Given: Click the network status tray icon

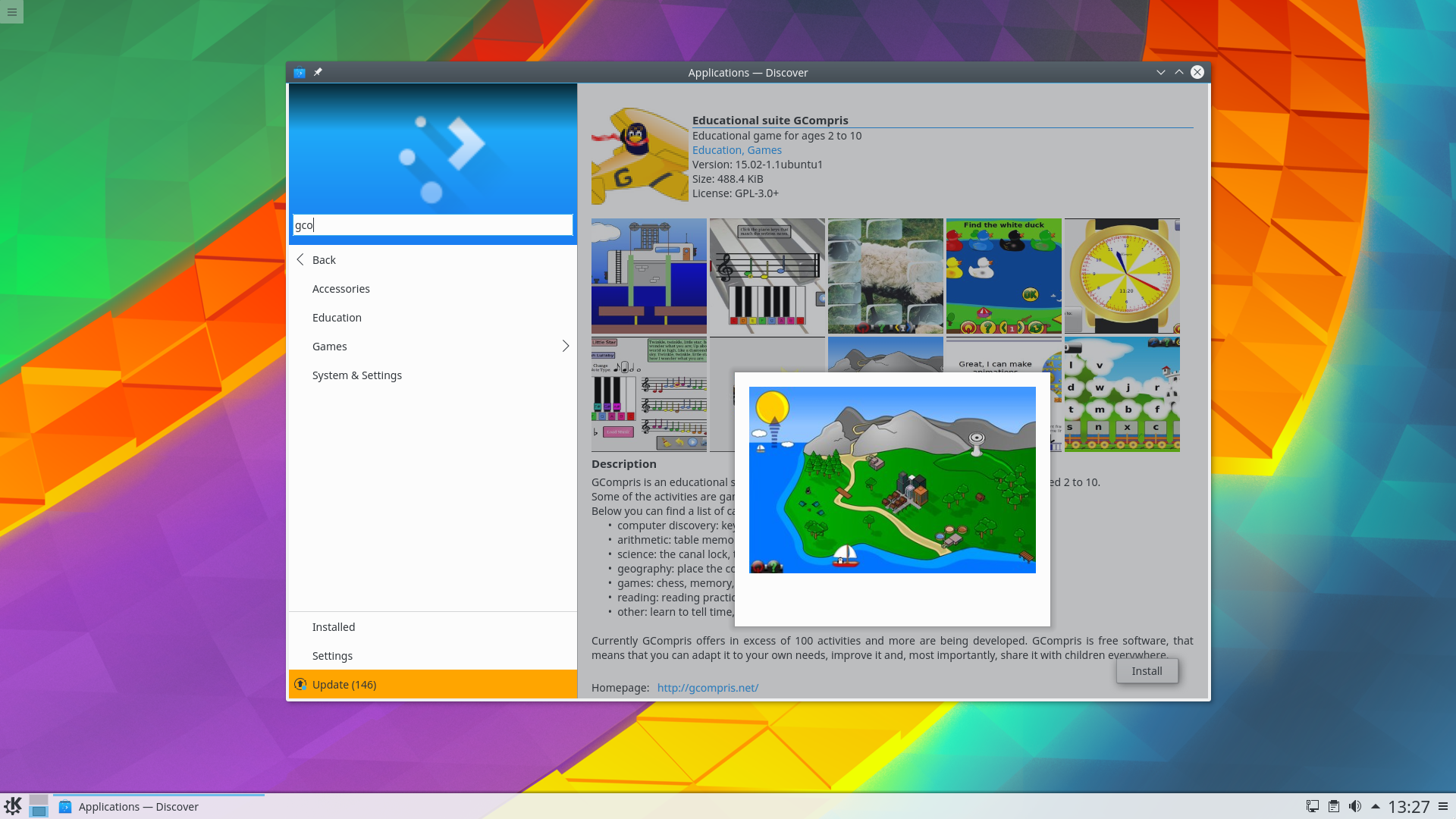Looking at the screenshot, I should click(1312, 806).
